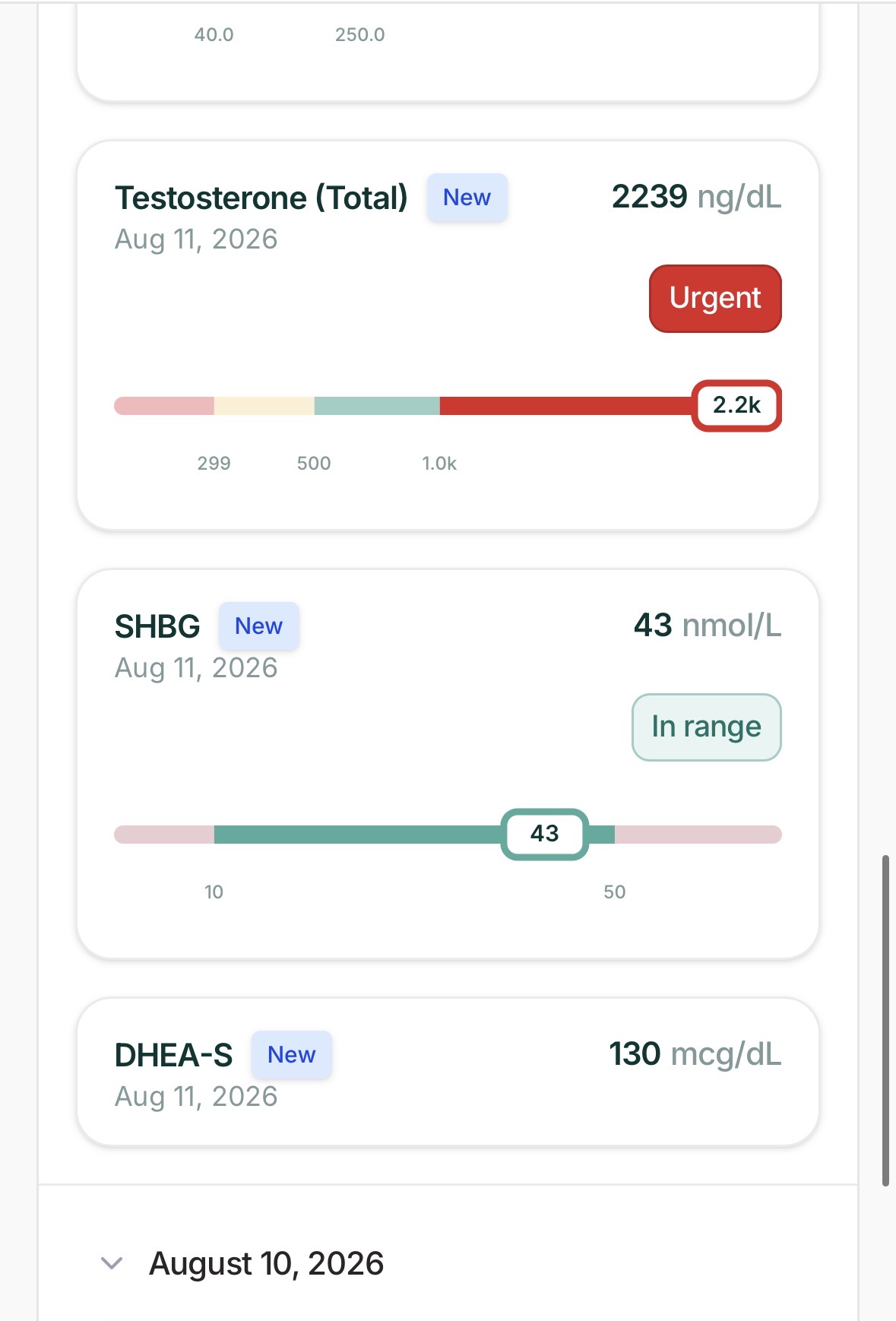Click the 130 mcg/dL DHEA-S value
Screen dimensions: 896x1321
click(x=695, y=1054)
